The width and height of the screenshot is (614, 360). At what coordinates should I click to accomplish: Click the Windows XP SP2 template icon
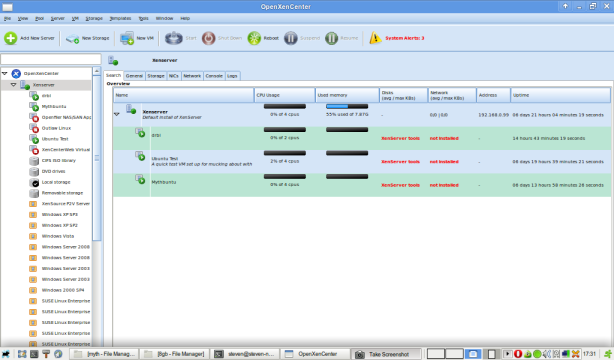(x=33, y=225)
